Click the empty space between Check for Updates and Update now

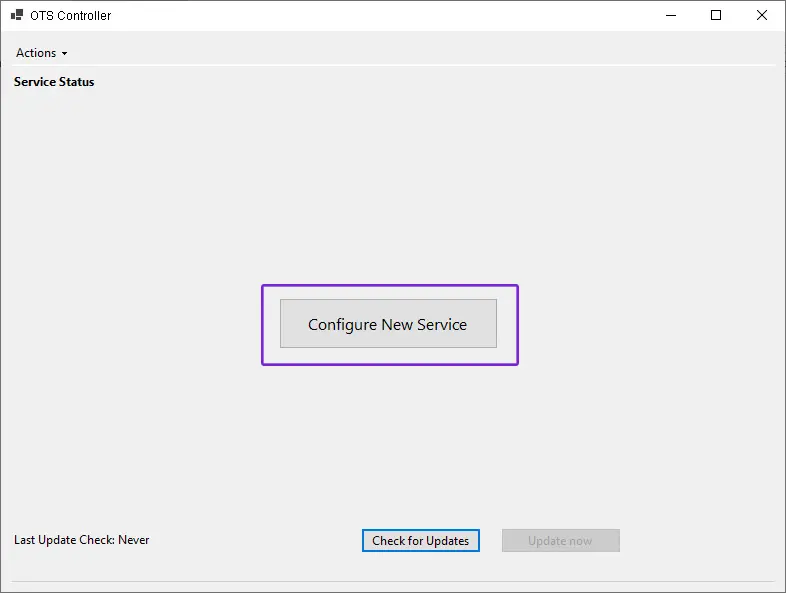pyautogui.click(x=491, y=541)
